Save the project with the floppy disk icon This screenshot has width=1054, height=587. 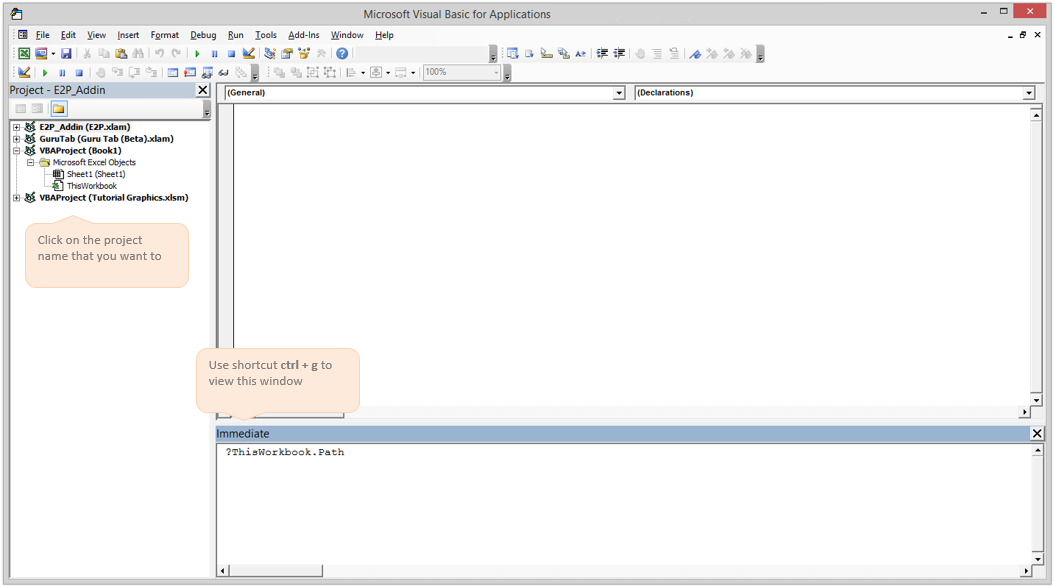click(66, 54)
